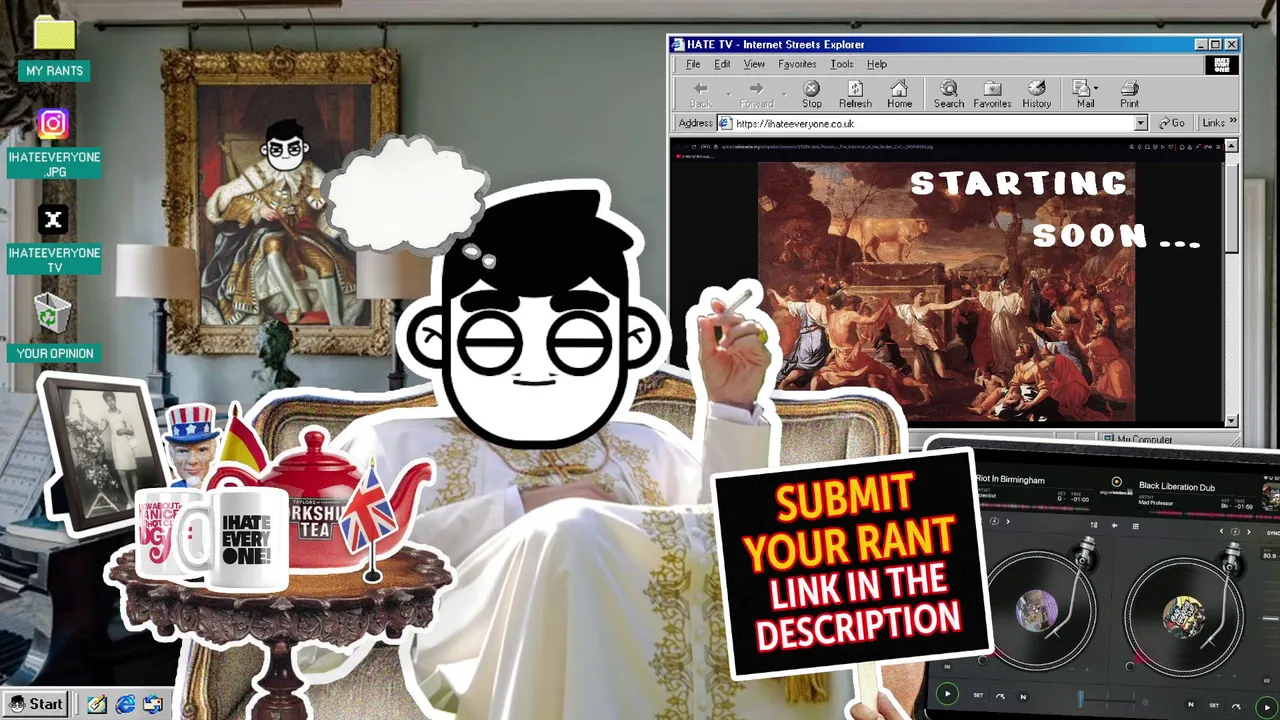
Task: Open the MY RANTS desktop folder
Action: 54,47
